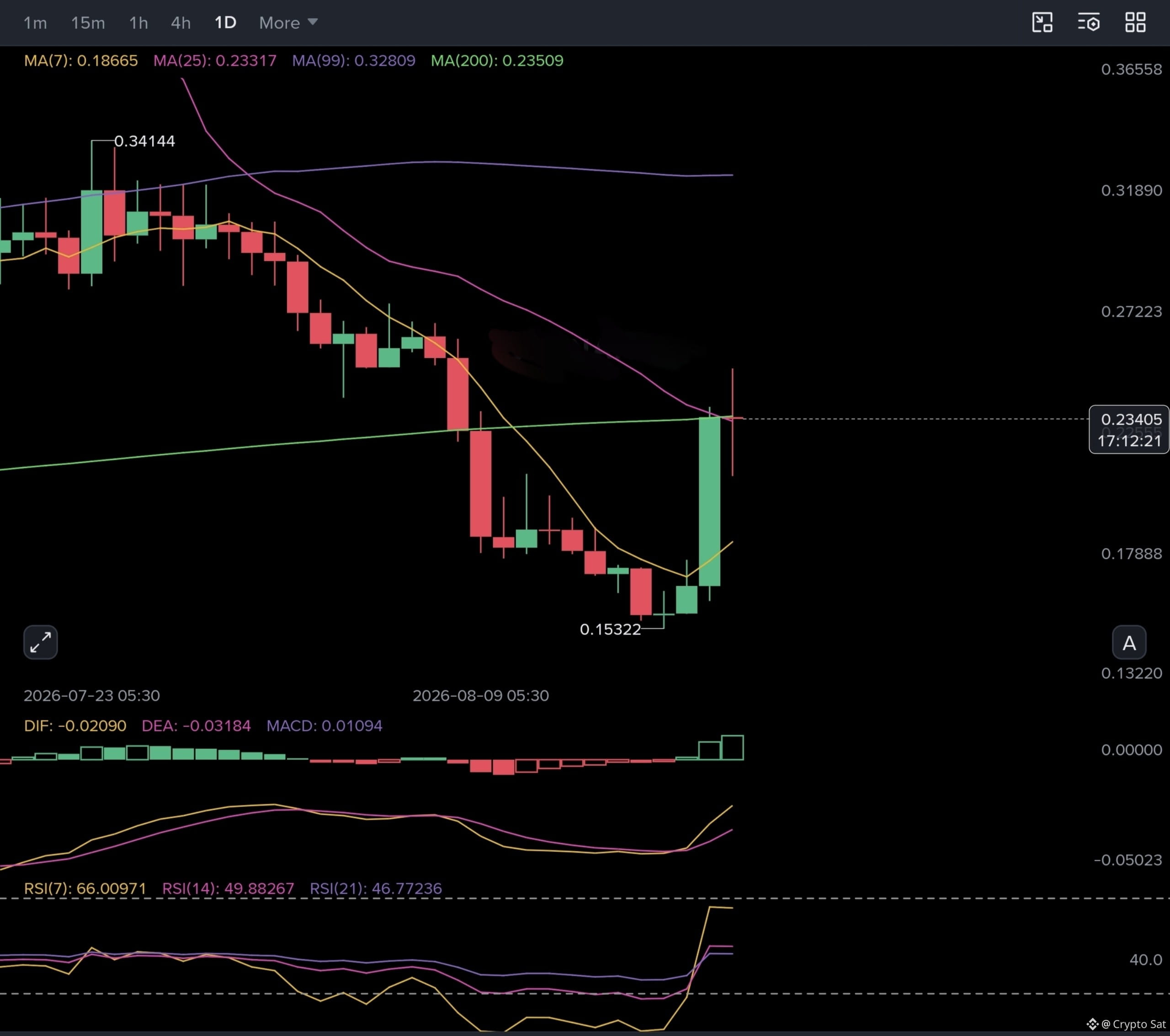Select the 1h timeframe tab
Viewport: 1170px width, 1036px height.
pyautogui.click(x=138, y=23)
